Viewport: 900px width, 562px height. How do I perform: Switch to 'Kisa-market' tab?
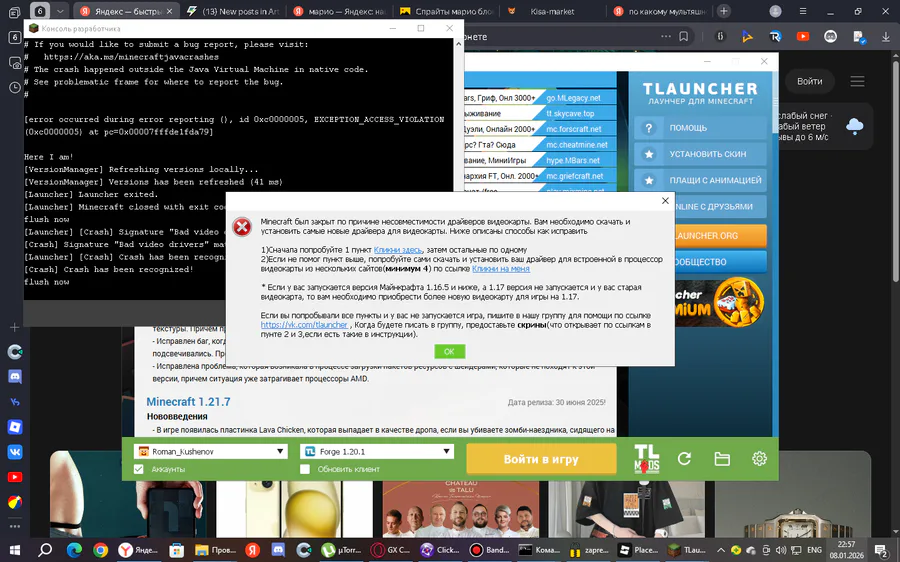pyautogui.click(x=552, y=11)
